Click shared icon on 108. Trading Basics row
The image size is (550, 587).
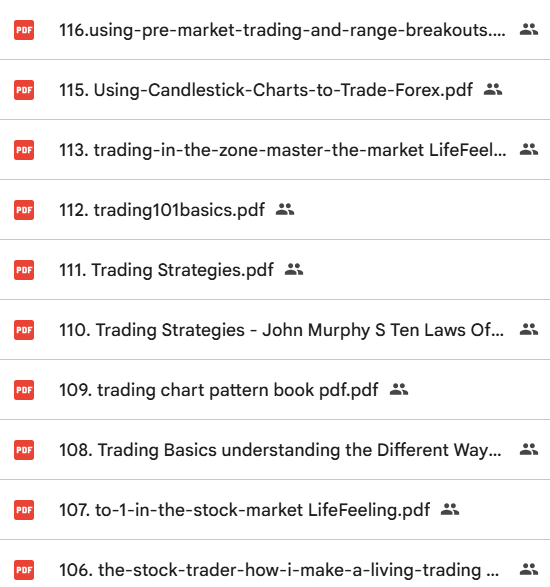[529, 449]
